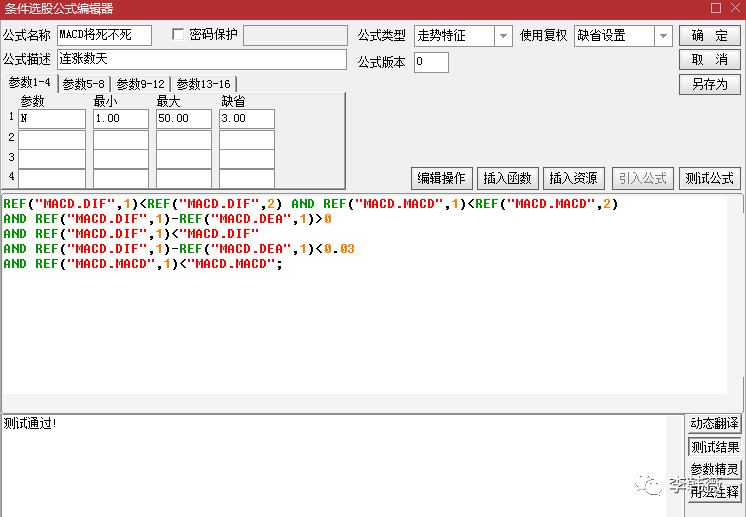Click the 插入资源 button
This screenshot has height=517, width=746.
573,178
